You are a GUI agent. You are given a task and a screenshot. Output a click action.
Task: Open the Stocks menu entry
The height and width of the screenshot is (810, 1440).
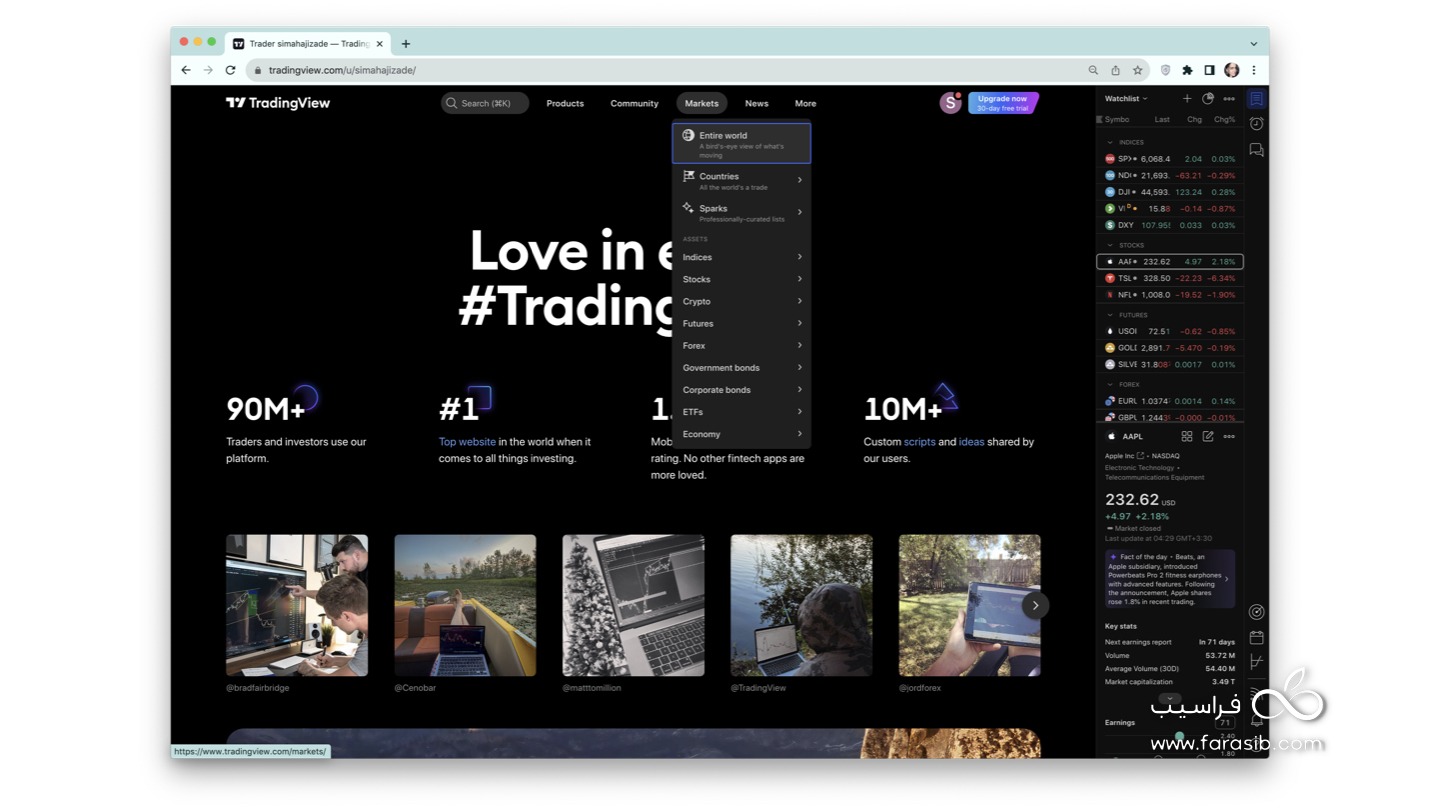(x=742, y=279)
